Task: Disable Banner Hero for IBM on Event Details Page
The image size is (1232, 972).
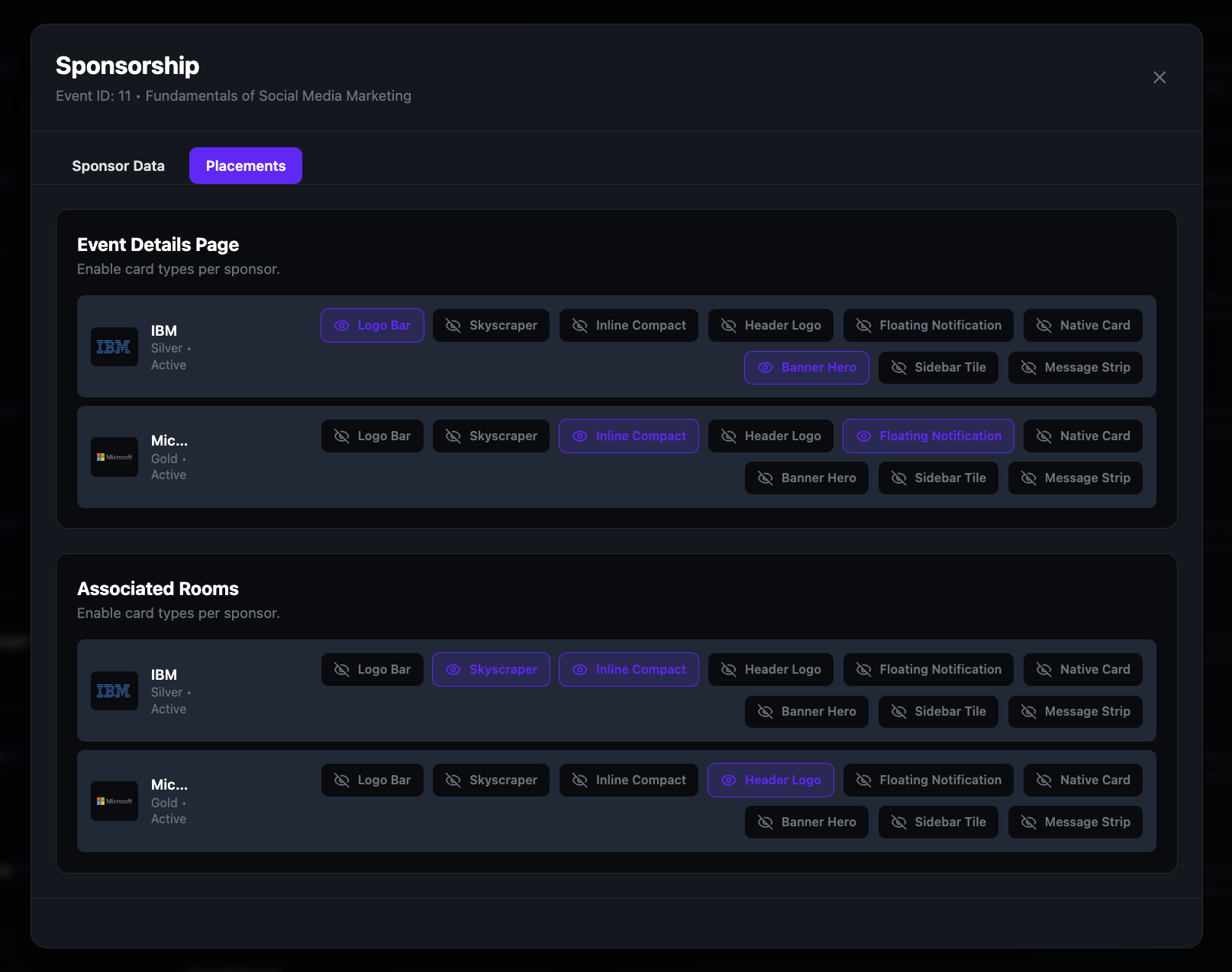Action: [x=807, y=368]
